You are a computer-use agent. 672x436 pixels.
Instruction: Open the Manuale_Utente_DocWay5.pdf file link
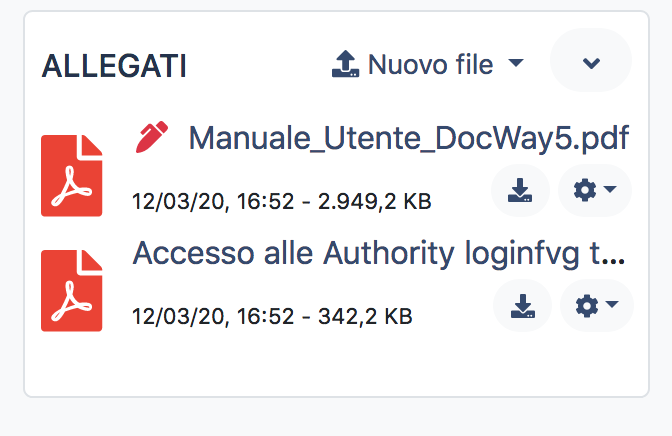(408, 138)
